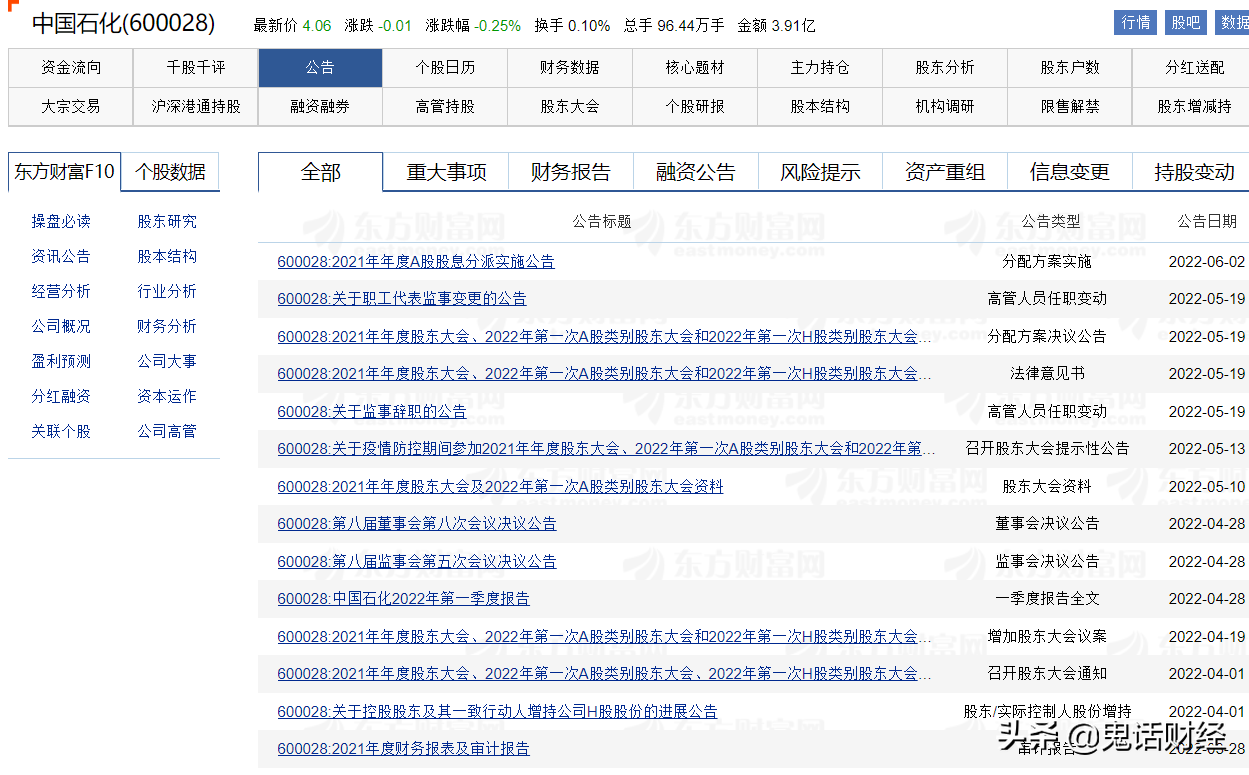Open the 关于控股股东及其一致行动人增持公司H股股份的进展公告 link
Image resolution: width=1249 pixels, height=775 pixels.
click(497, 711)
